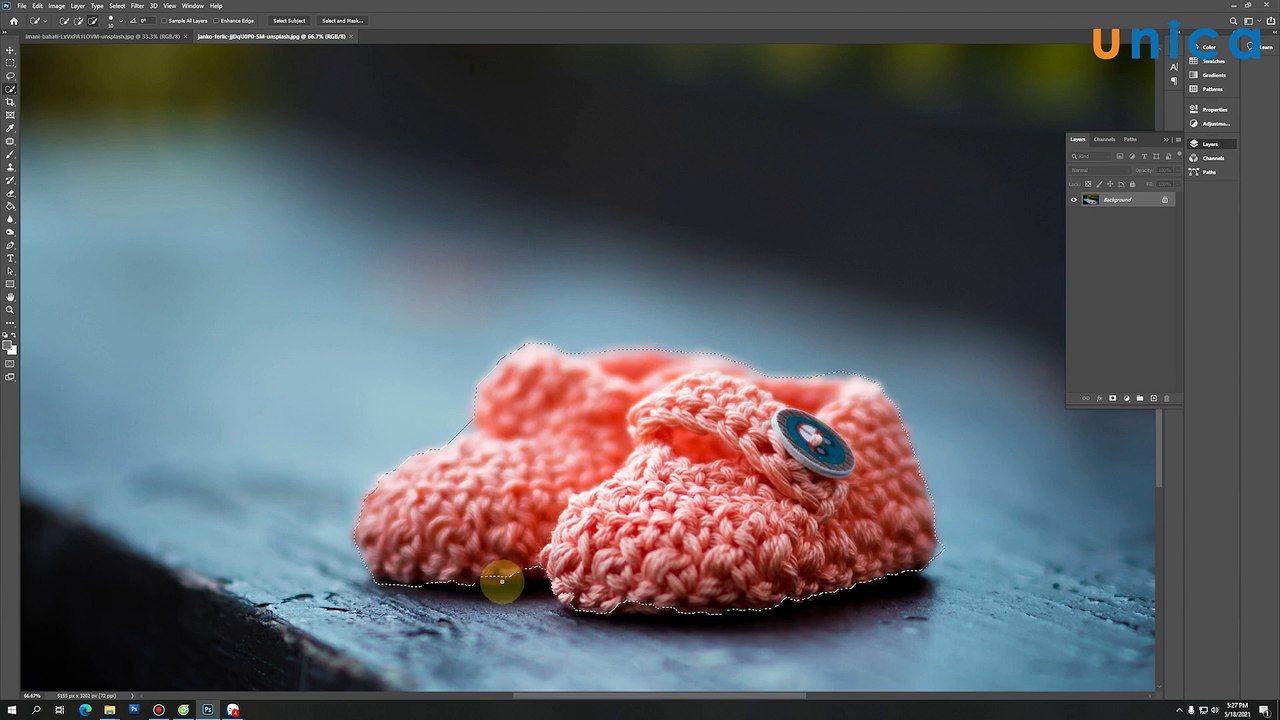This screenshot has height=720, width=1280.
Task: Select the Paint Bucket tool
Action: (x=11, y=206)
